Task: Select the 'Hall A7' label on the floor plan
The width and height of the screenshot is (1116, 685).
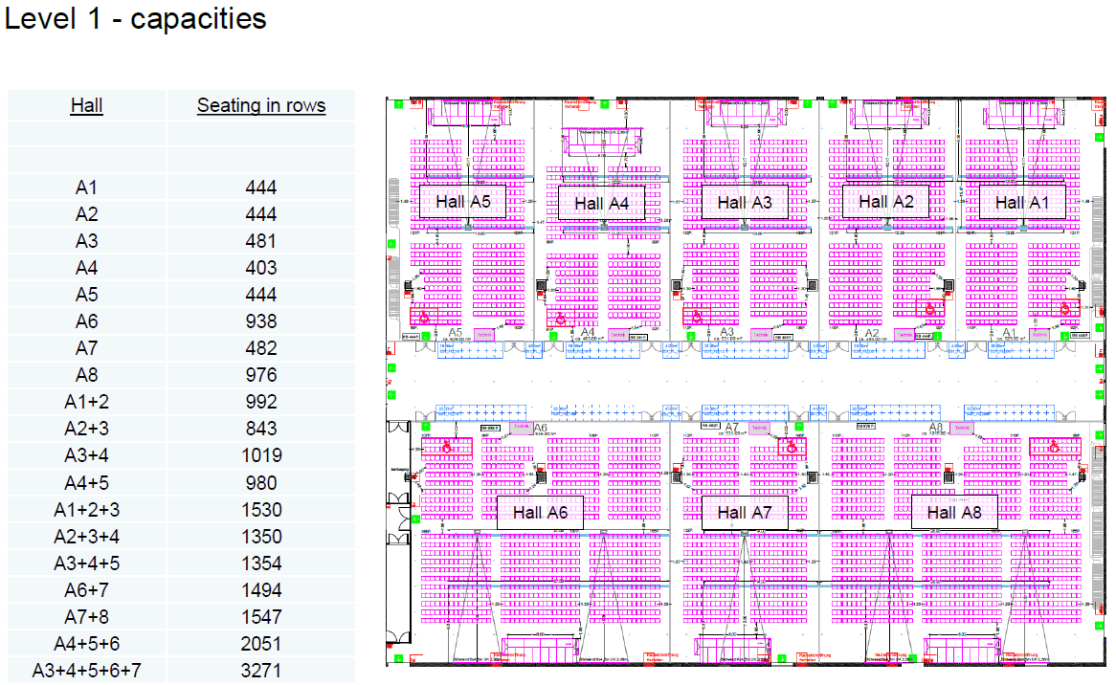Action: (x=744, y=513)
